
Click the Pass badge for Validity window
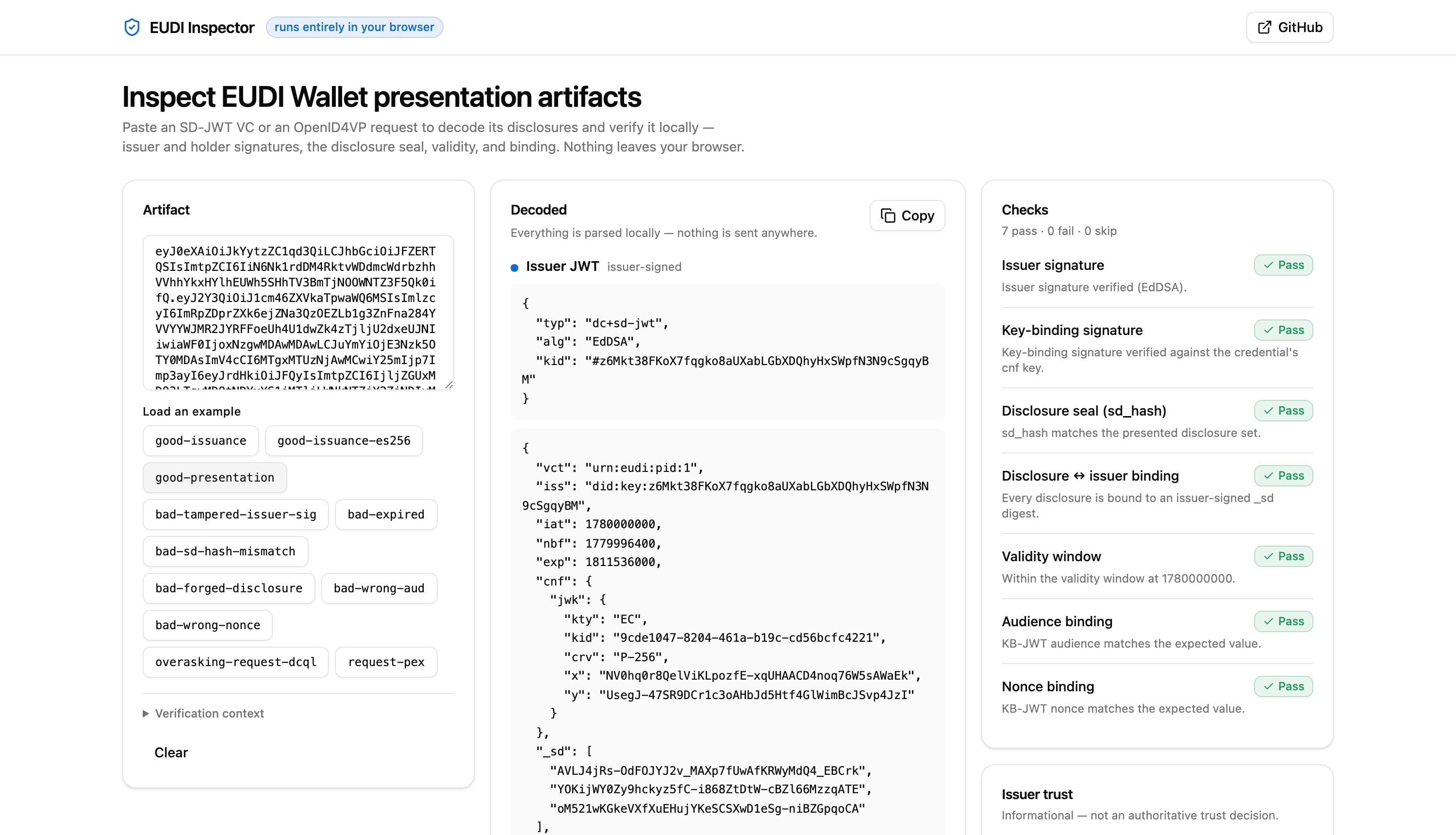tap(1283, 556)
